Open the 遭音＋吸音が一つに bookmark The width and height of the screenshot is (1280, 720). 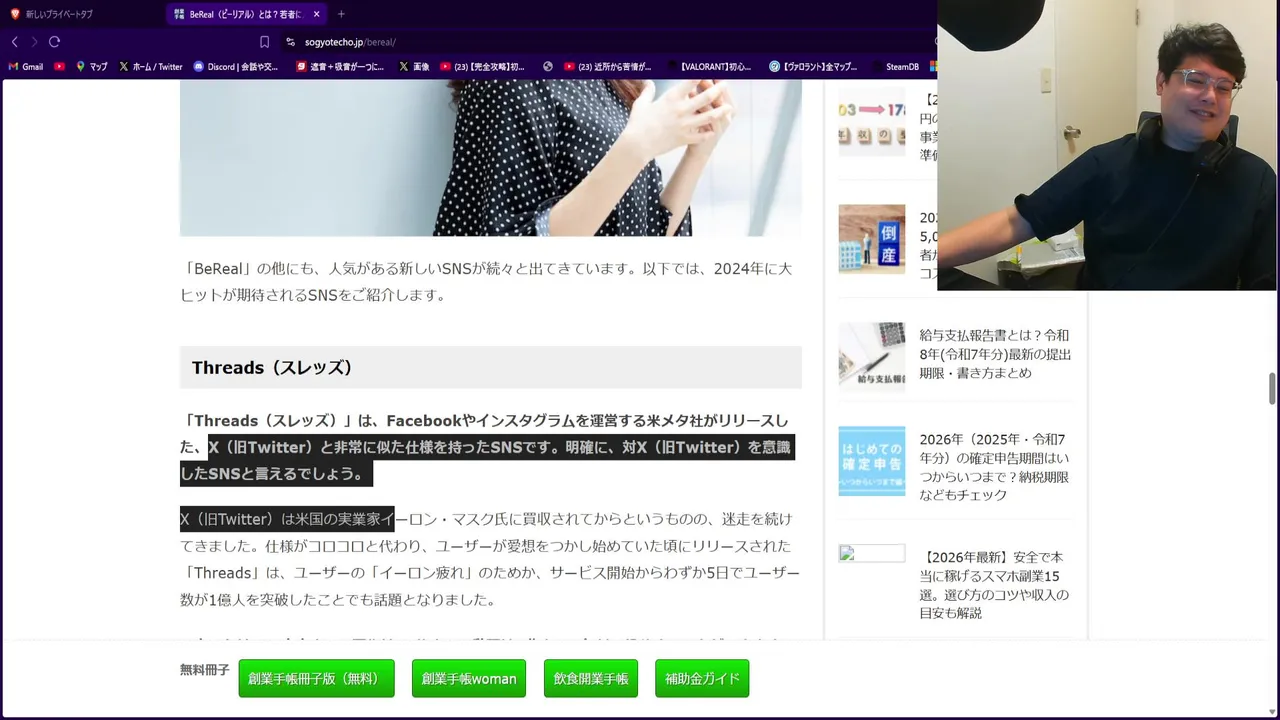(x=339, y=67)
